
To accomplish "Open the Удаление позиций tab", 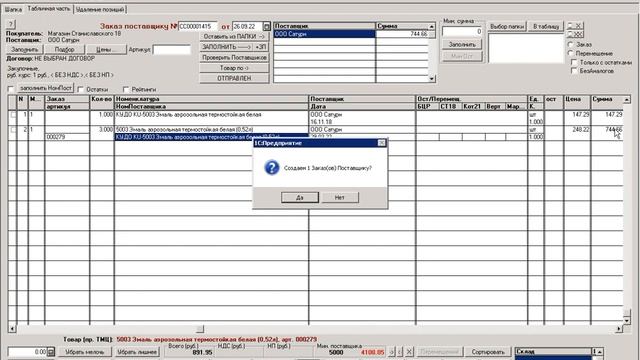I will click(100, 9).
